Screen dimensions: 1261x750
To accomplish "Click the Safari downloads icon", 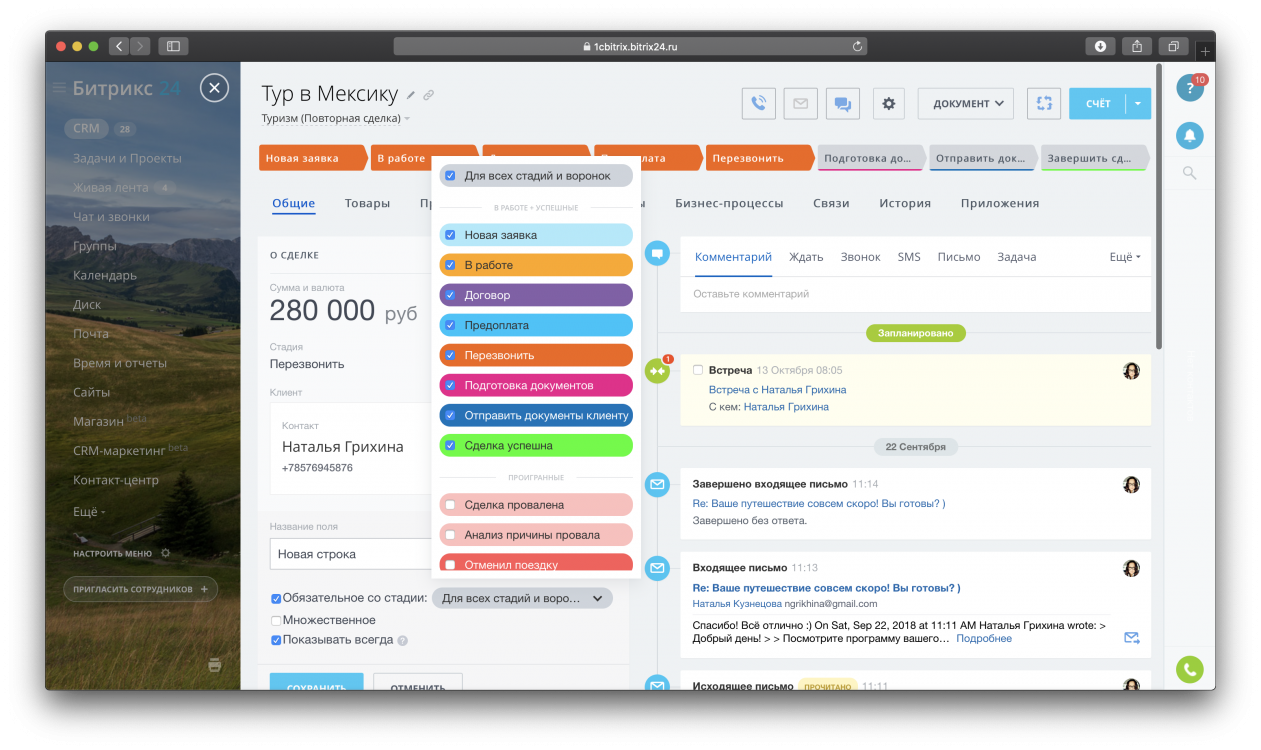I will (x=1100, y=46).
